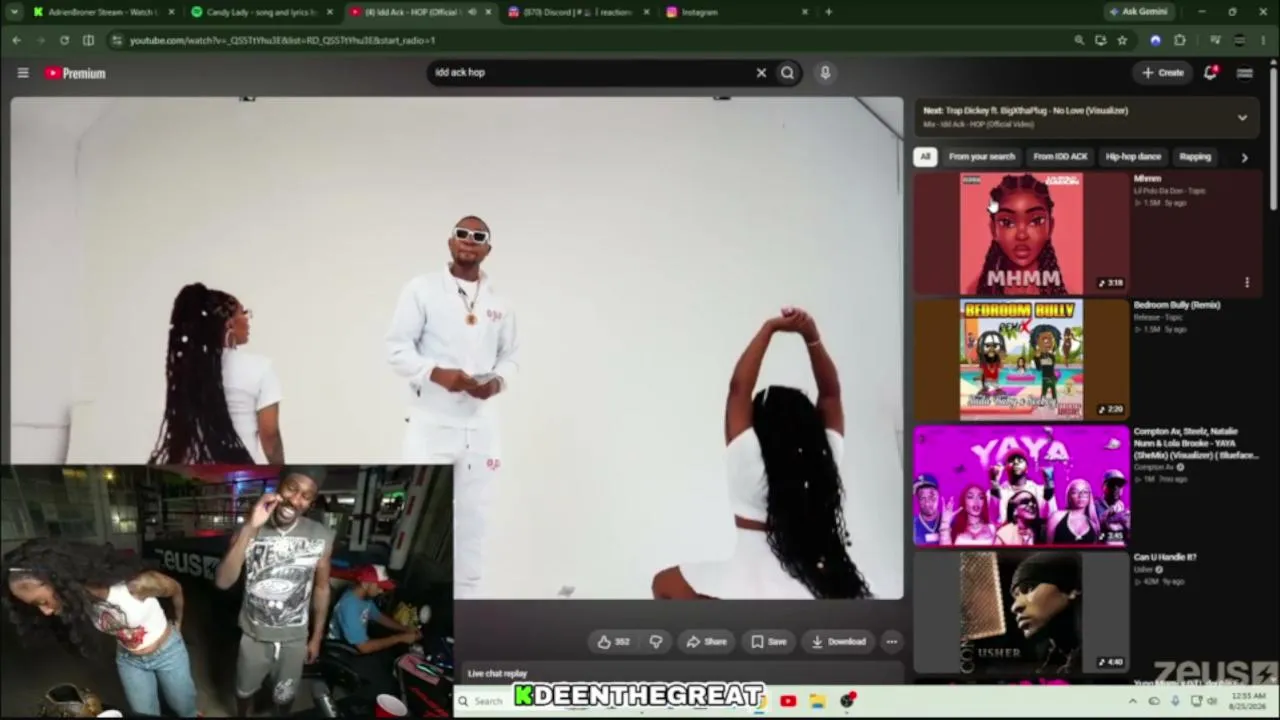
Task: Select the 'Hip-hop dance' filter chip
Action: click(x=1133, y=156)
